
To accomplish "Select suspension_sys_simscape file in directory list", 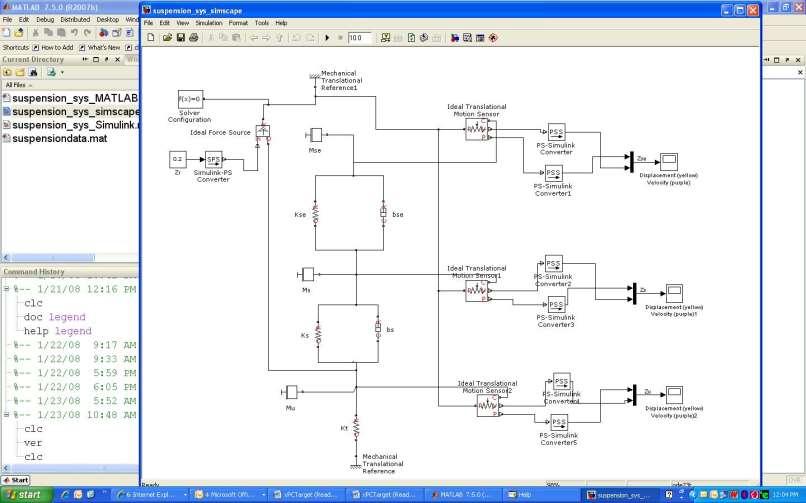I will tap(70, 111).
